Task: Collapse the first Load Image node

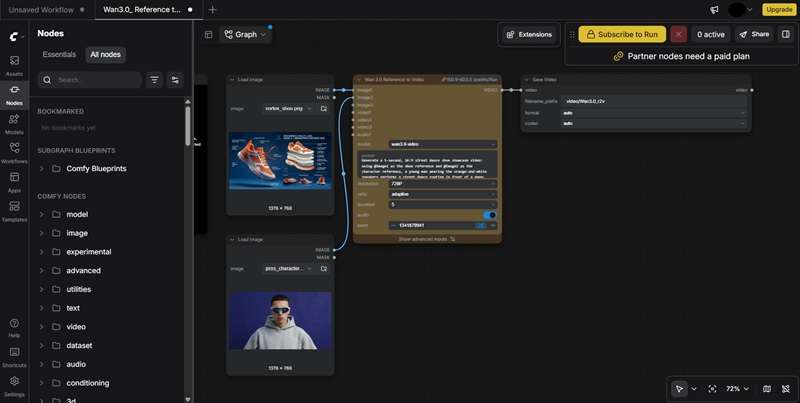Action: tap(232, 80)
